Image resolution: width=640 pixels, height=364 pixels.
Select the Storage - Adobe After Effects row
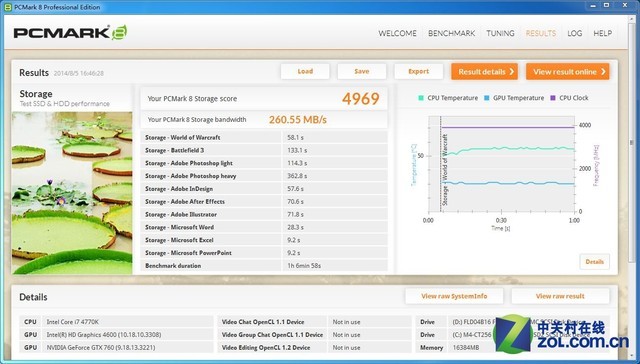264,202
